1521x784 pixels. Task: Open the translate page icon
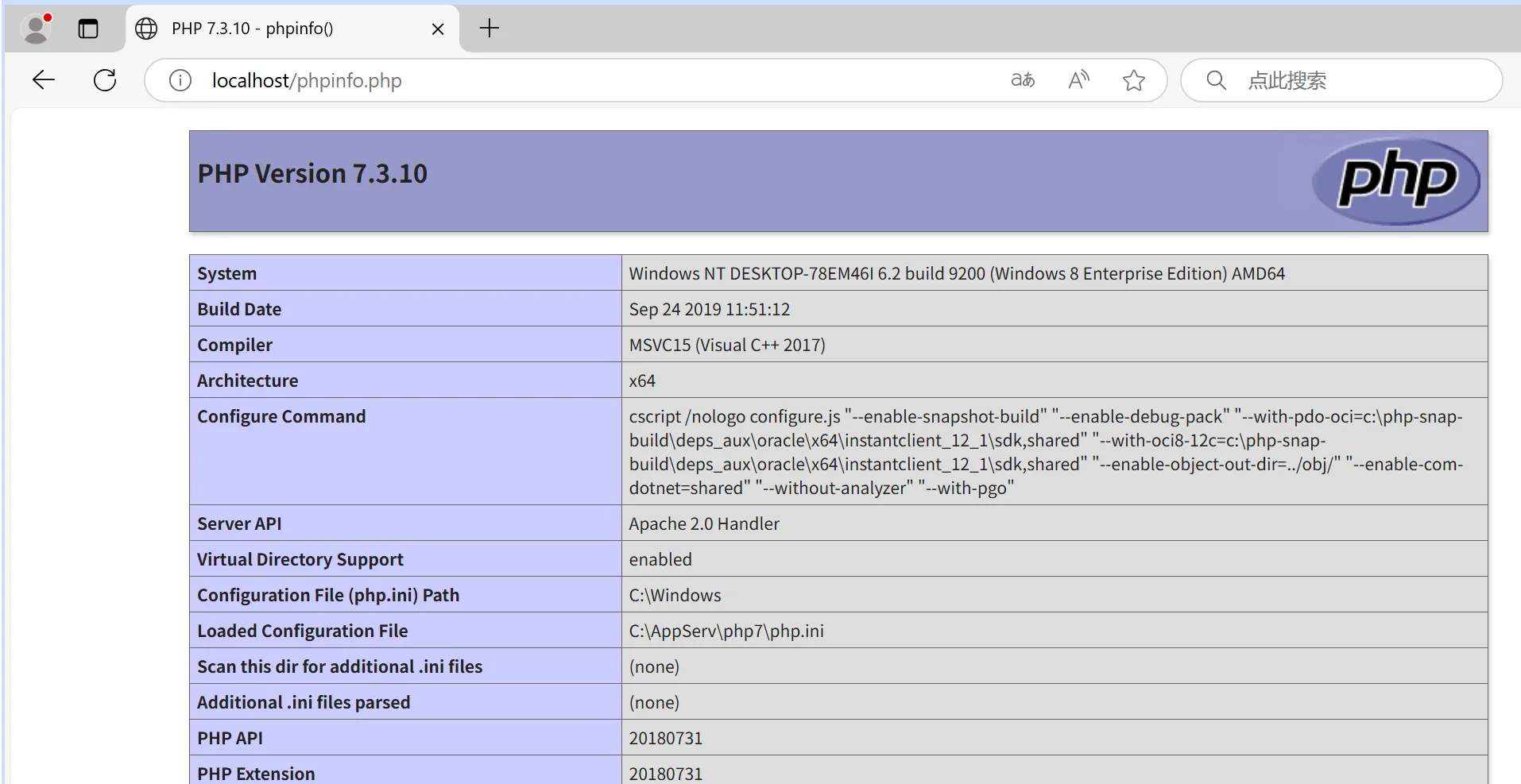(x=1023, y=79)
